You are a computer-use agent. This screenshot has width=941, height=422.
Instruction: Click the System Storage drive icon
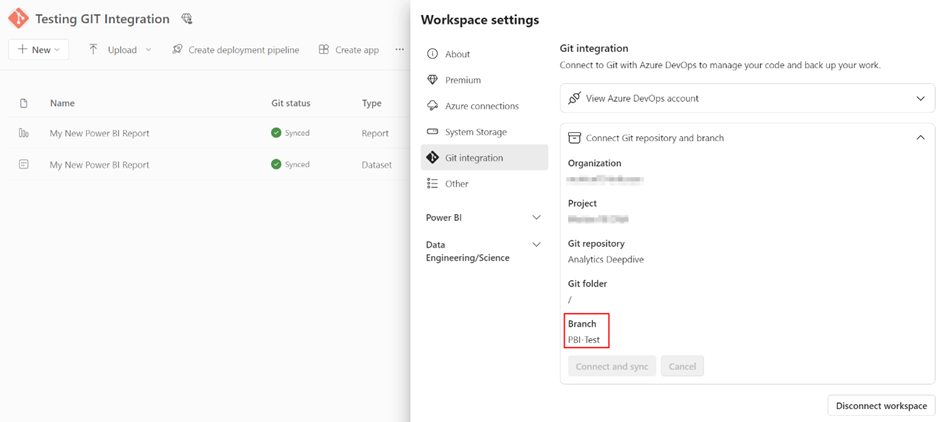tap(432, 131)
